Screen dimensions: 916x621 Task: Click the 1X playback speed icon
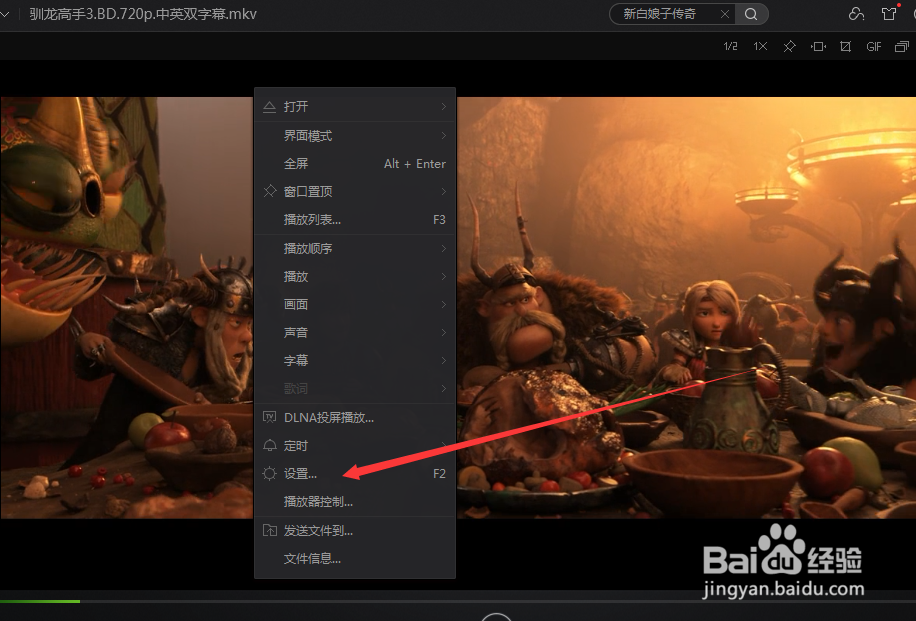click(761, 46)
